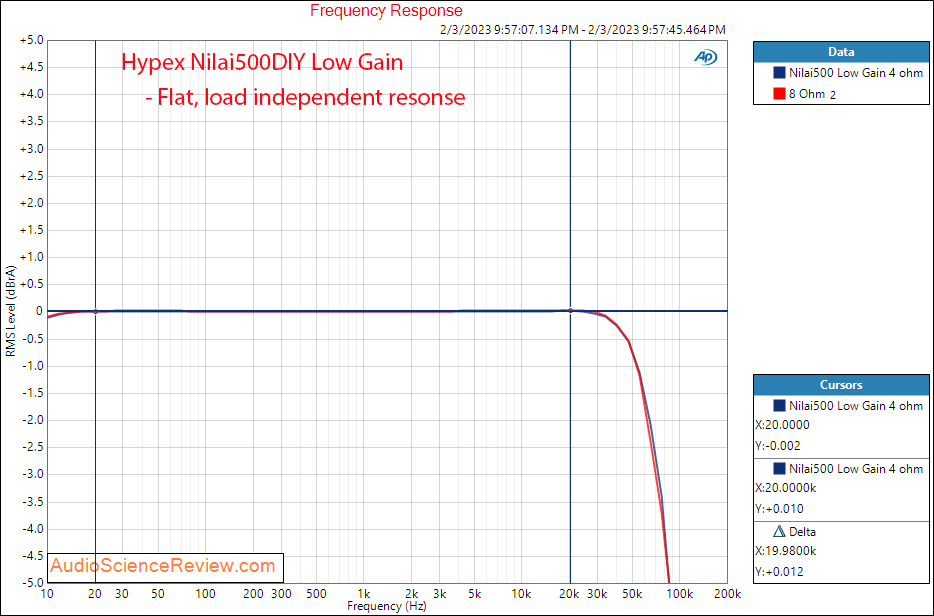934x616 pixels.
Task: Select the blue Nilai500 swatch in Data legend
Action: click(x=779, y=73)
